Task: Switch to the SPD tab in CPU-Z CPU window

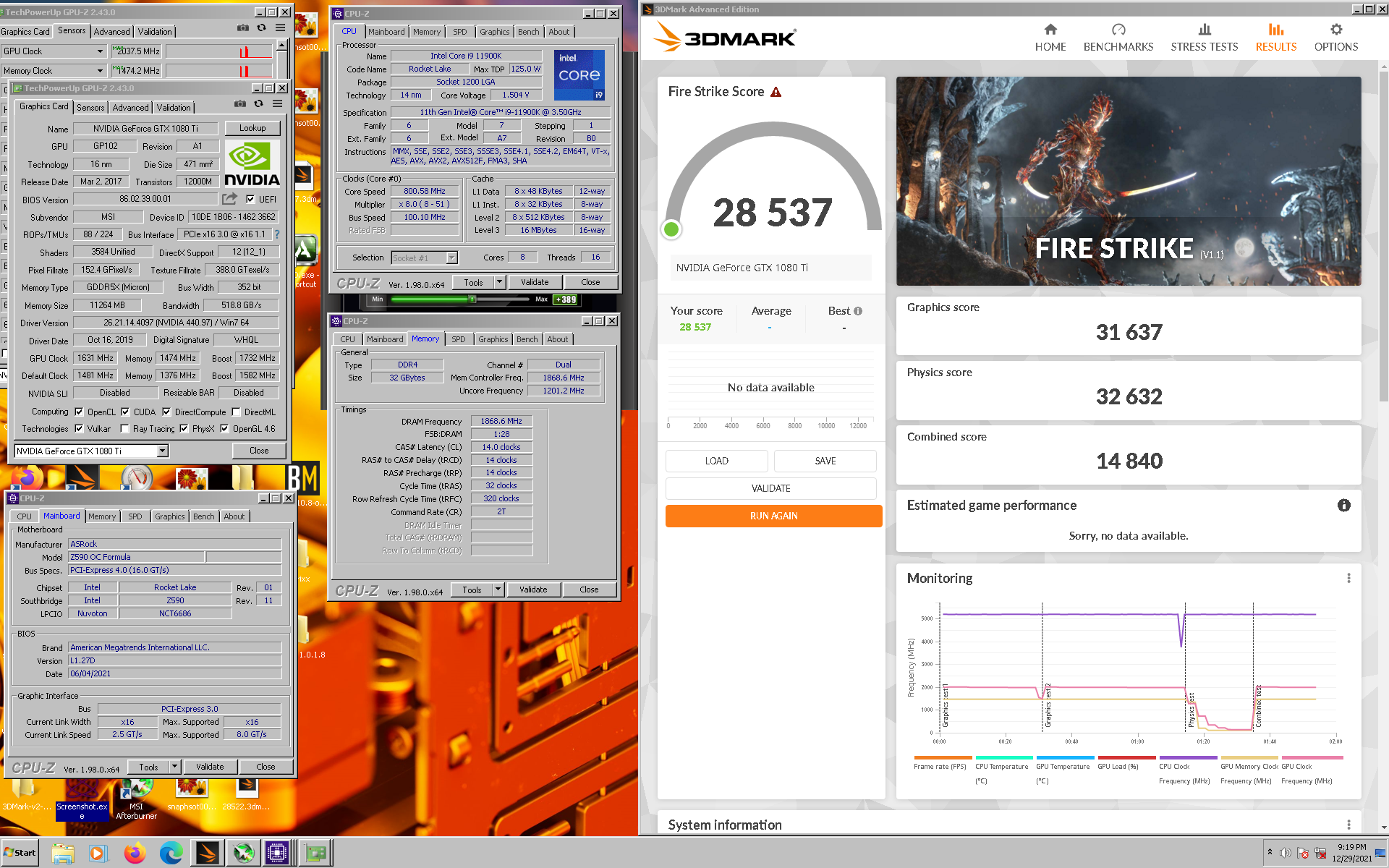Action: 460,32
